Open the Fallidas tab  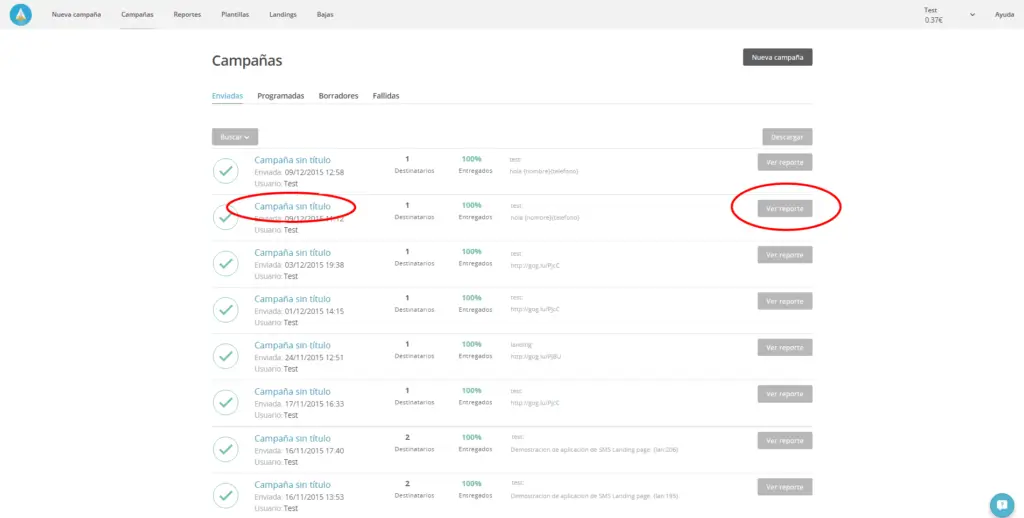[x=386, y=96]
